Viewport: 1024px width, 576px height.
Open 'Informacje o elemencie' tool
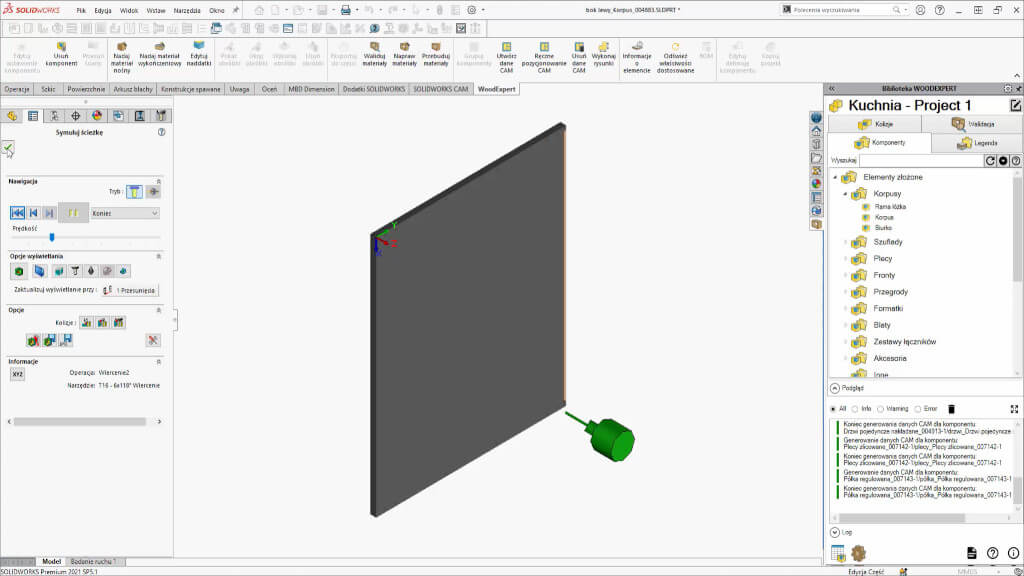click(637, 57)
